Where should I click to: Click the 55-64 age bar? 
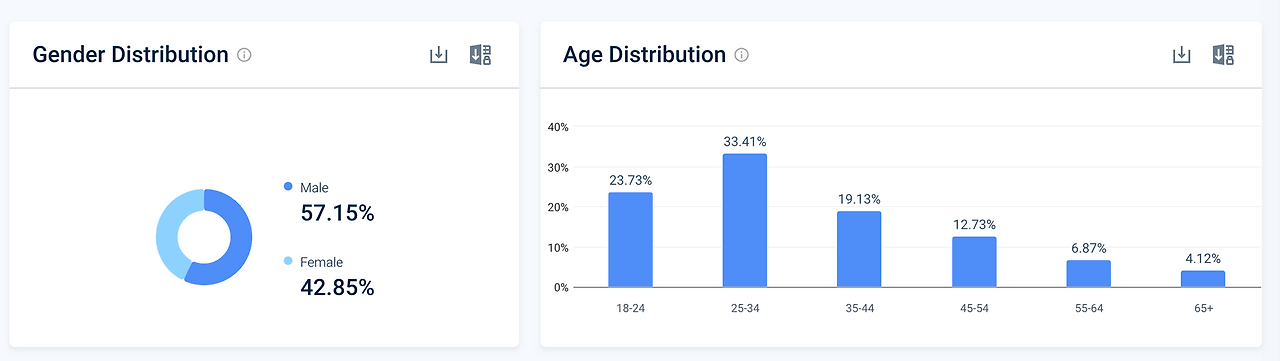[1088, 274]
